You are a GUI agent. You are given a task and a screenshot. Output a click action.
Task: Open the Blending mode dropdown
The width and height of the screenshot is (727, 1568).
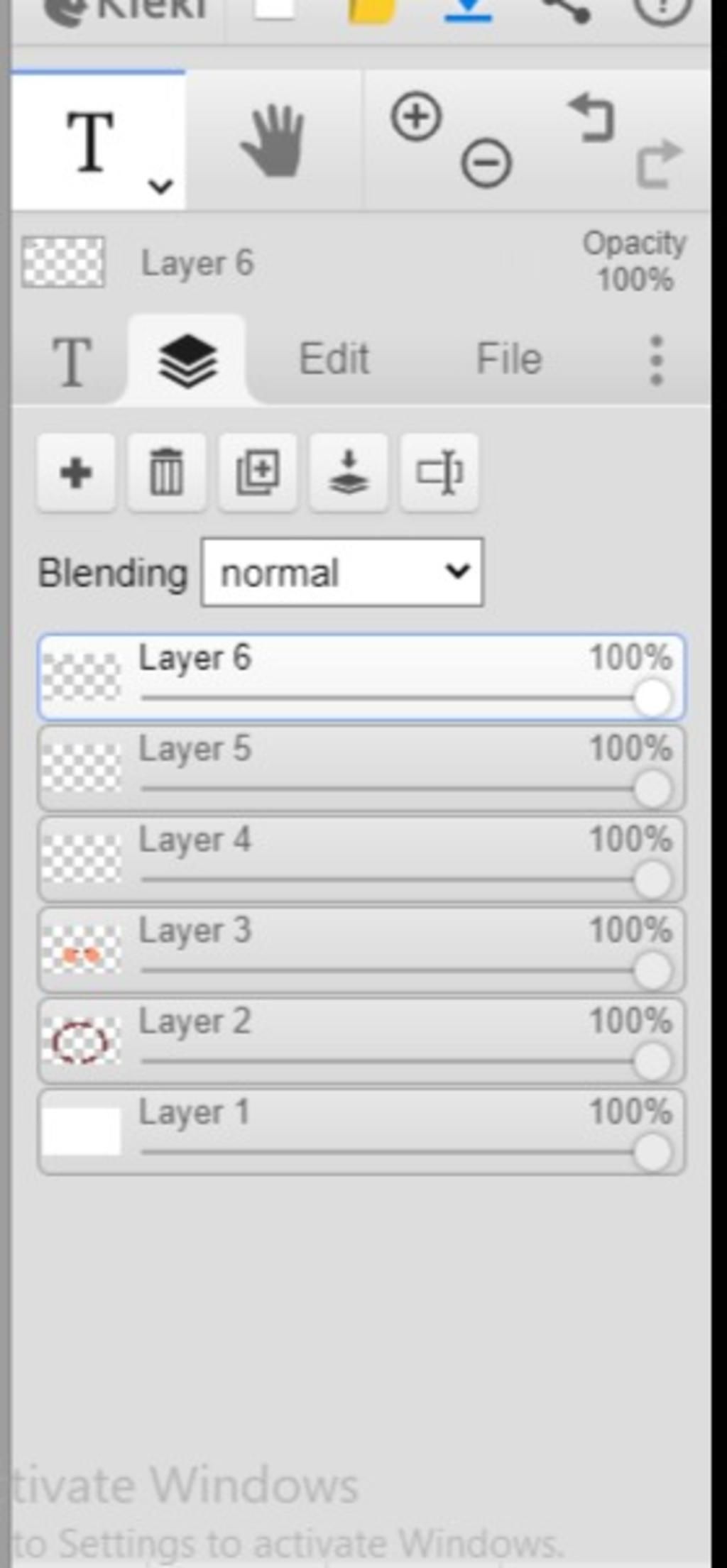tap(342, 572)
